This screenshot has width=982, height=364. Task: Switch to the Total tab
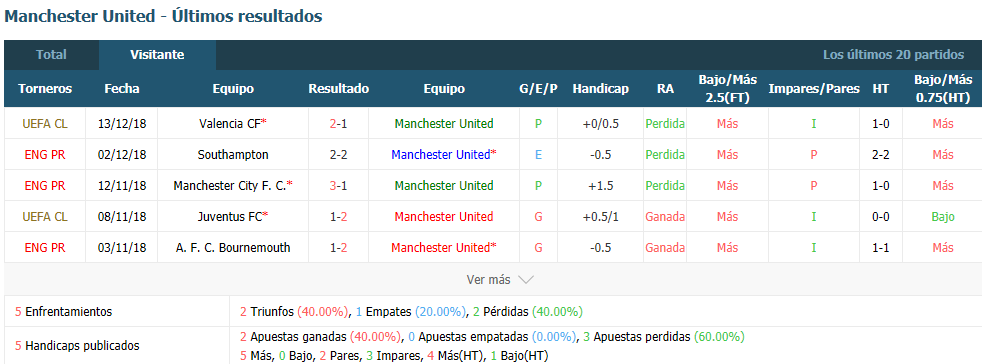[x=51, y=55]
